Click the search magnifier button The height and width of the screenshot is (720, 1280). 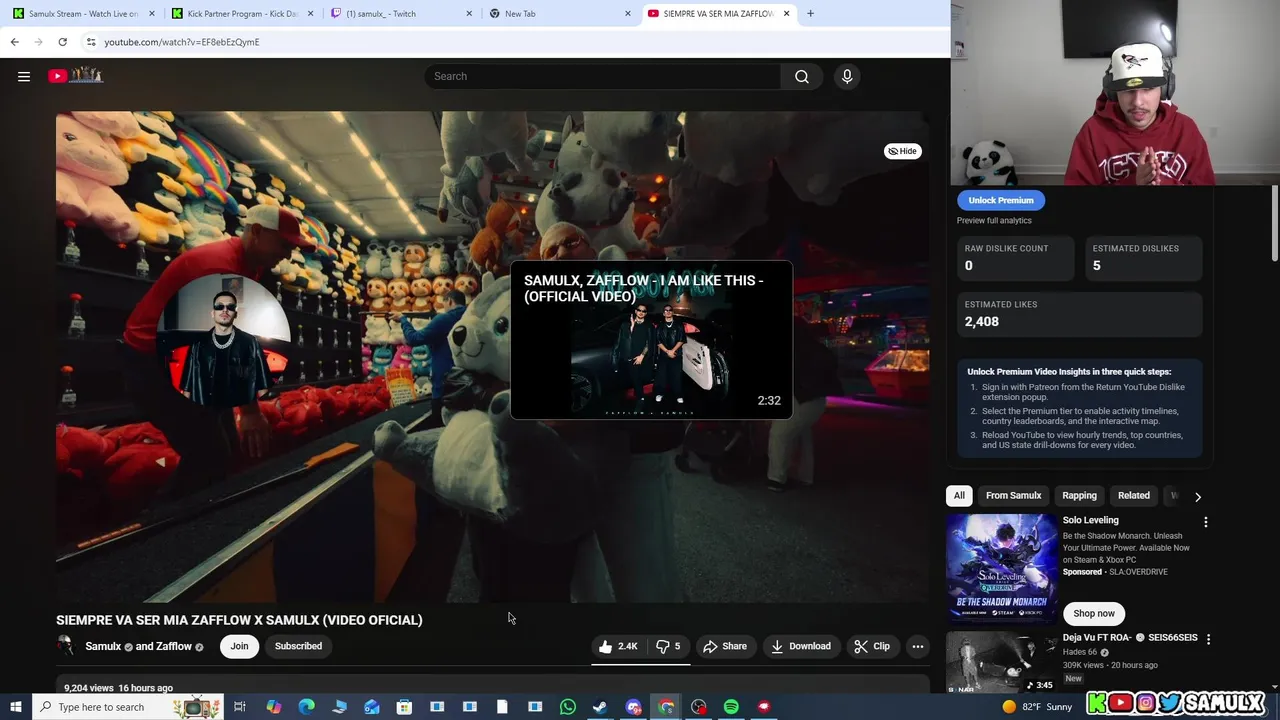point(802,76)
